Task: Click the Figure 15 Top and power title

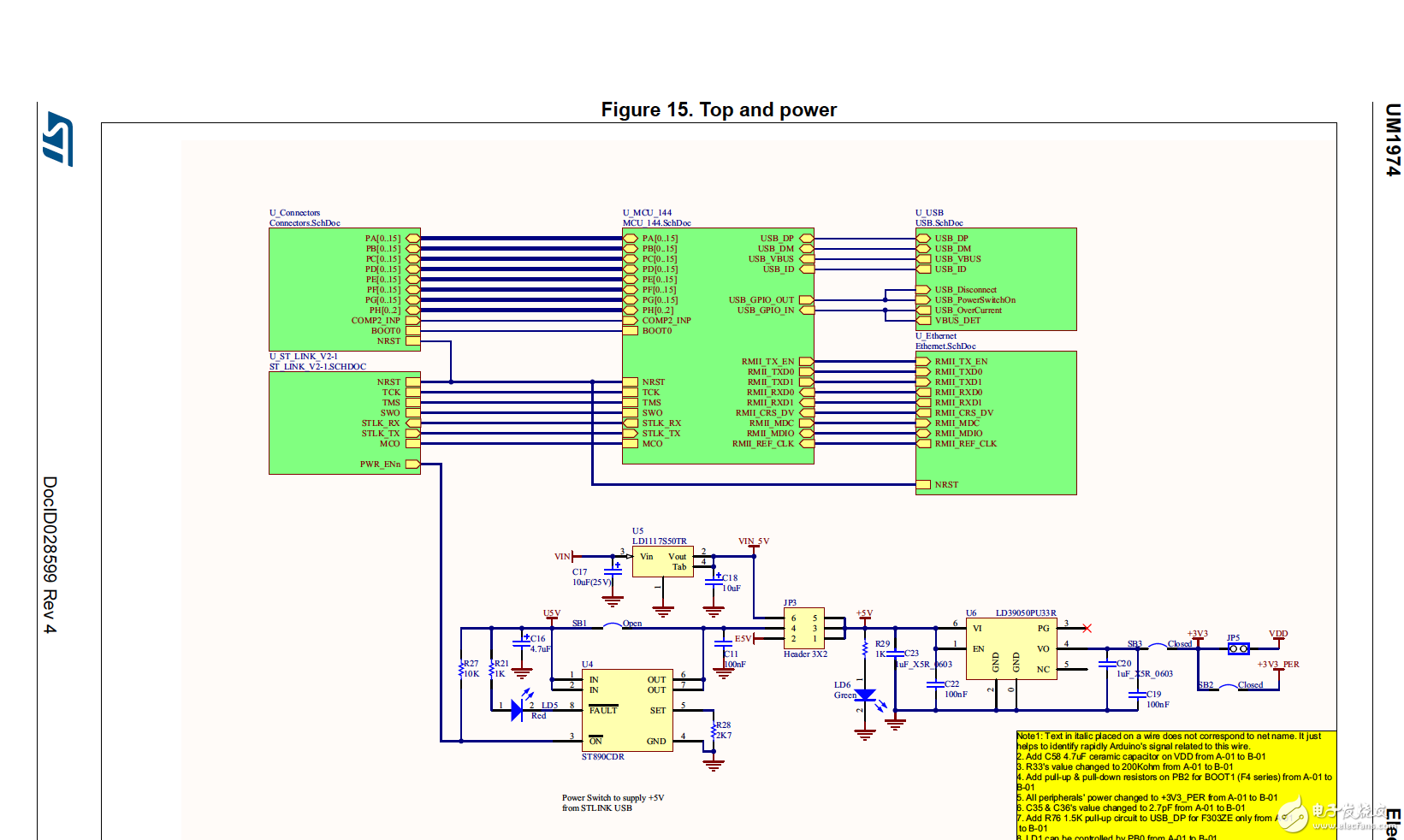Action: click(x=719, y=109)
